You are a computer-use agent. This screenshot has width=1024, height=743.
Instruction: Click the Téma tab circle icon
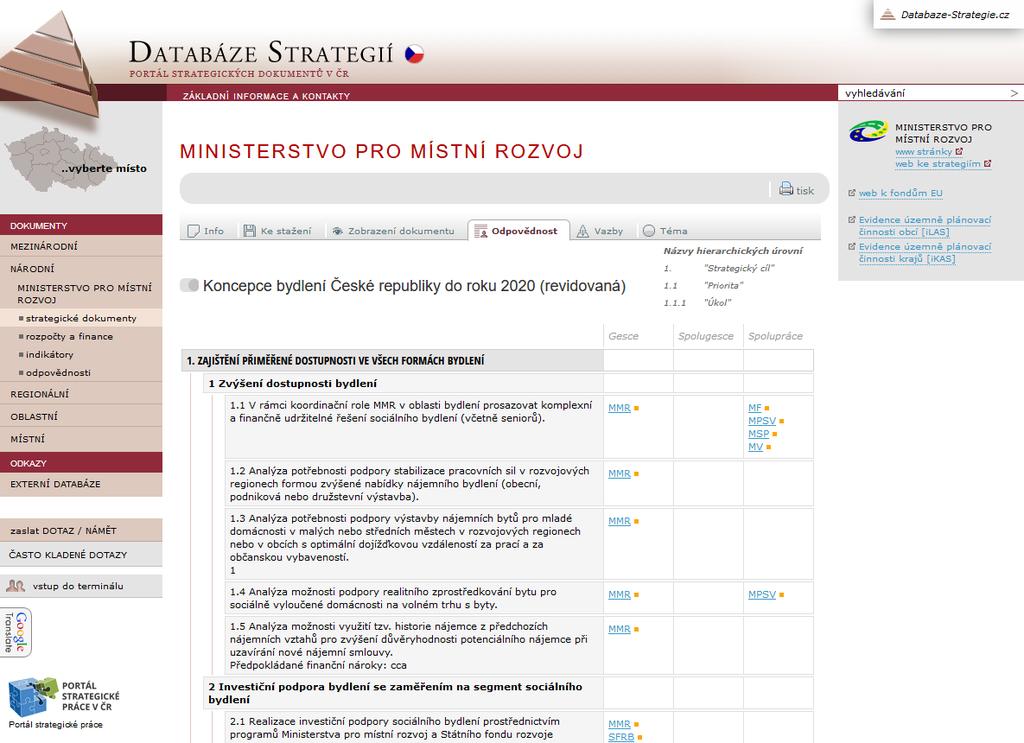(x=648, y=230)
